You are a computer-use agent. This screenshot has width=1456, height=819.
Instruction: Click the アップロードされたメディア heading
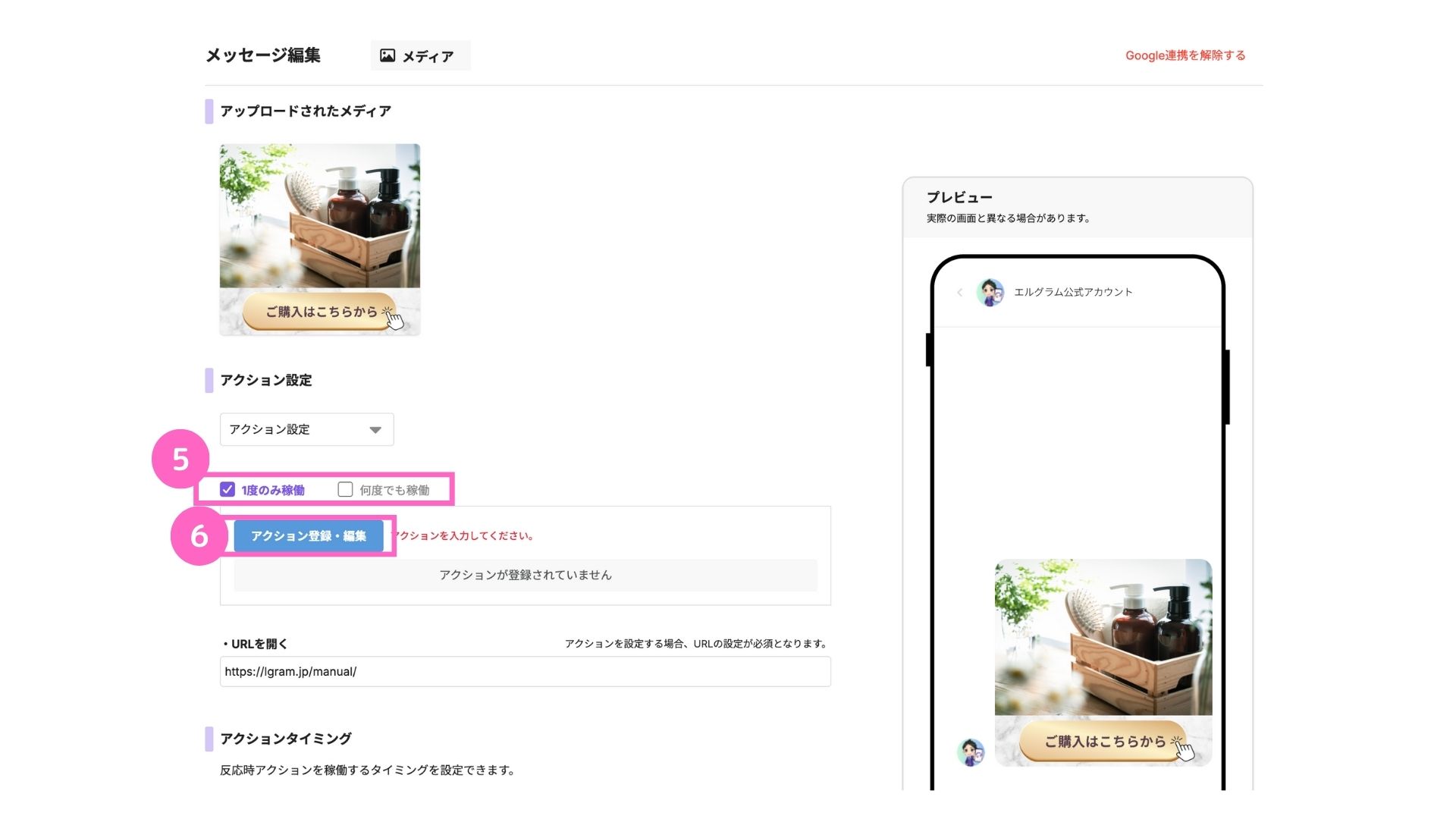coord(306,111)
